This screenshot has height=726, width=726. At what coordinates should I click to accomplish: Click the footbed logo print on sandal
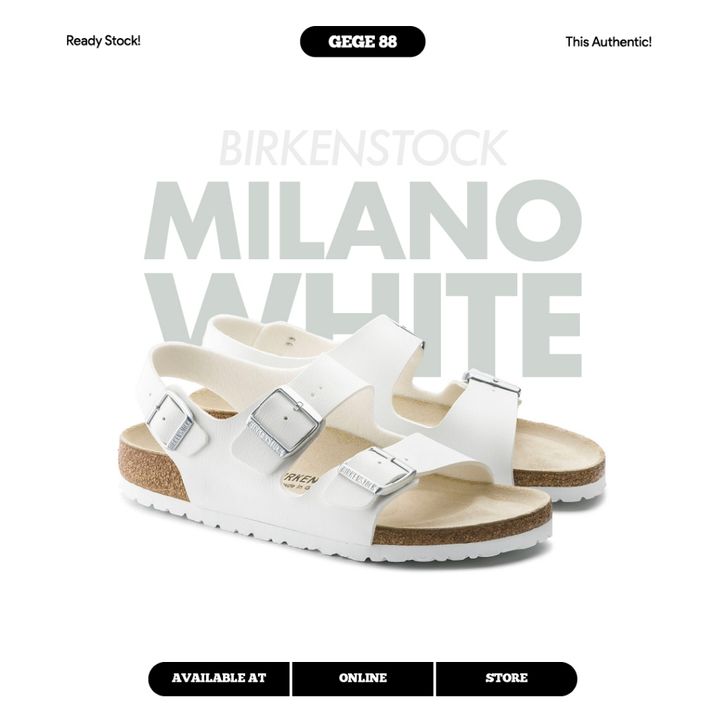[x=301, y=481]
